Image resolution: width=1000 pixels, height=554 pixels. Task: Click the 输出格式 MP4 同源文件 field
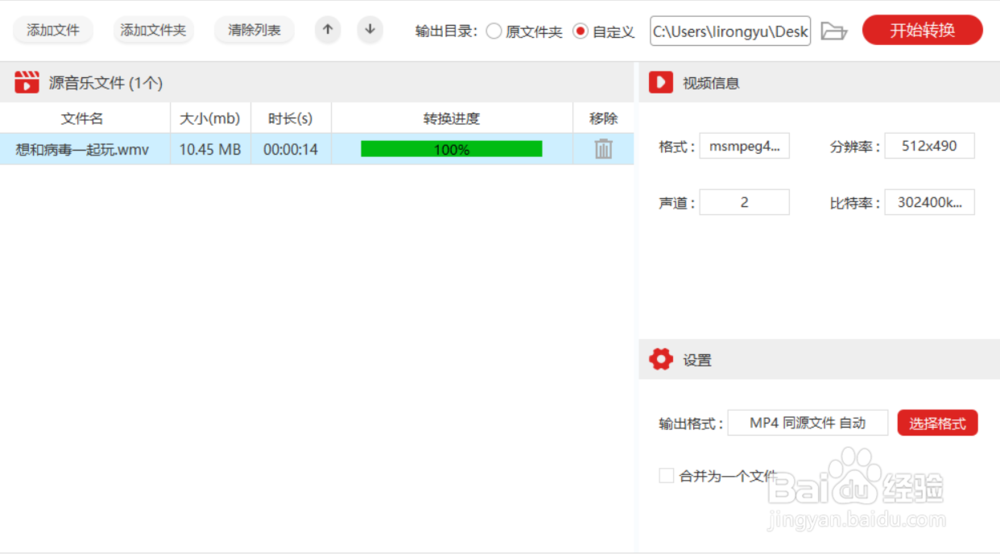tap(807, 423)
